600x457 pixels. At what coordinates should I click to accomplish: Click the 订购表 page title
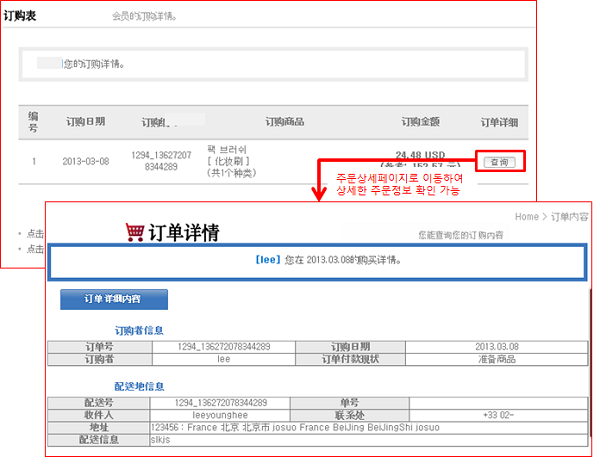click(x=20, y=16)
